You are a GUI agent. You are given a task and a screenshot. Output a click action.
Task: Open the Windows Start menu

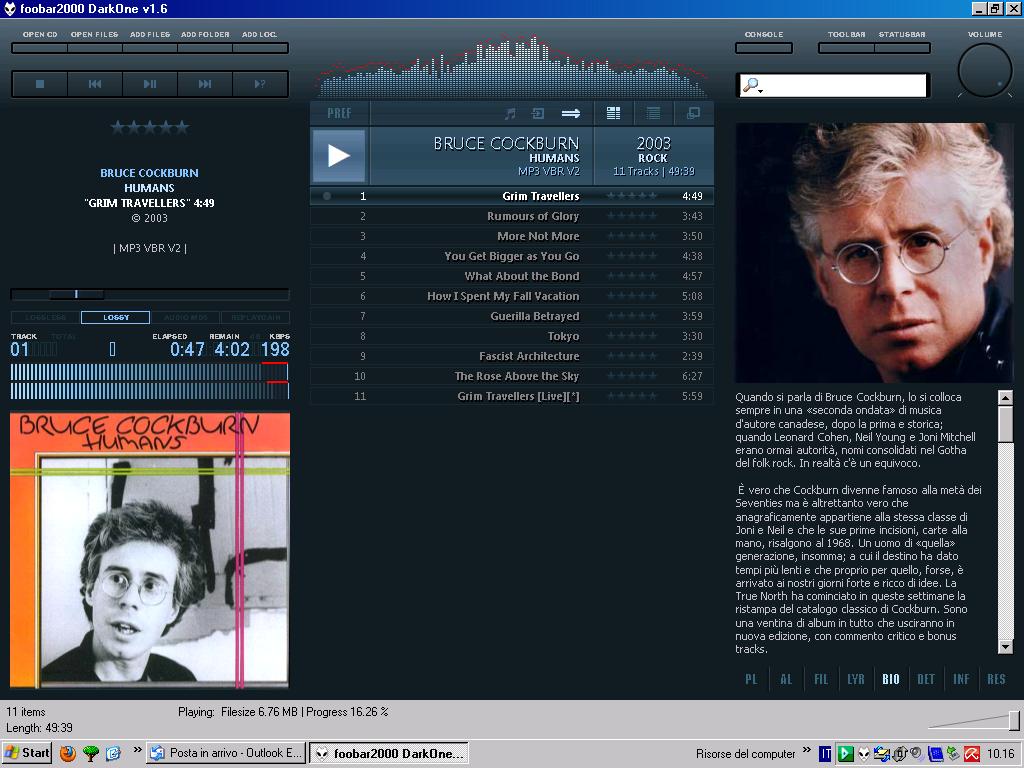click(x=27, y=753)
